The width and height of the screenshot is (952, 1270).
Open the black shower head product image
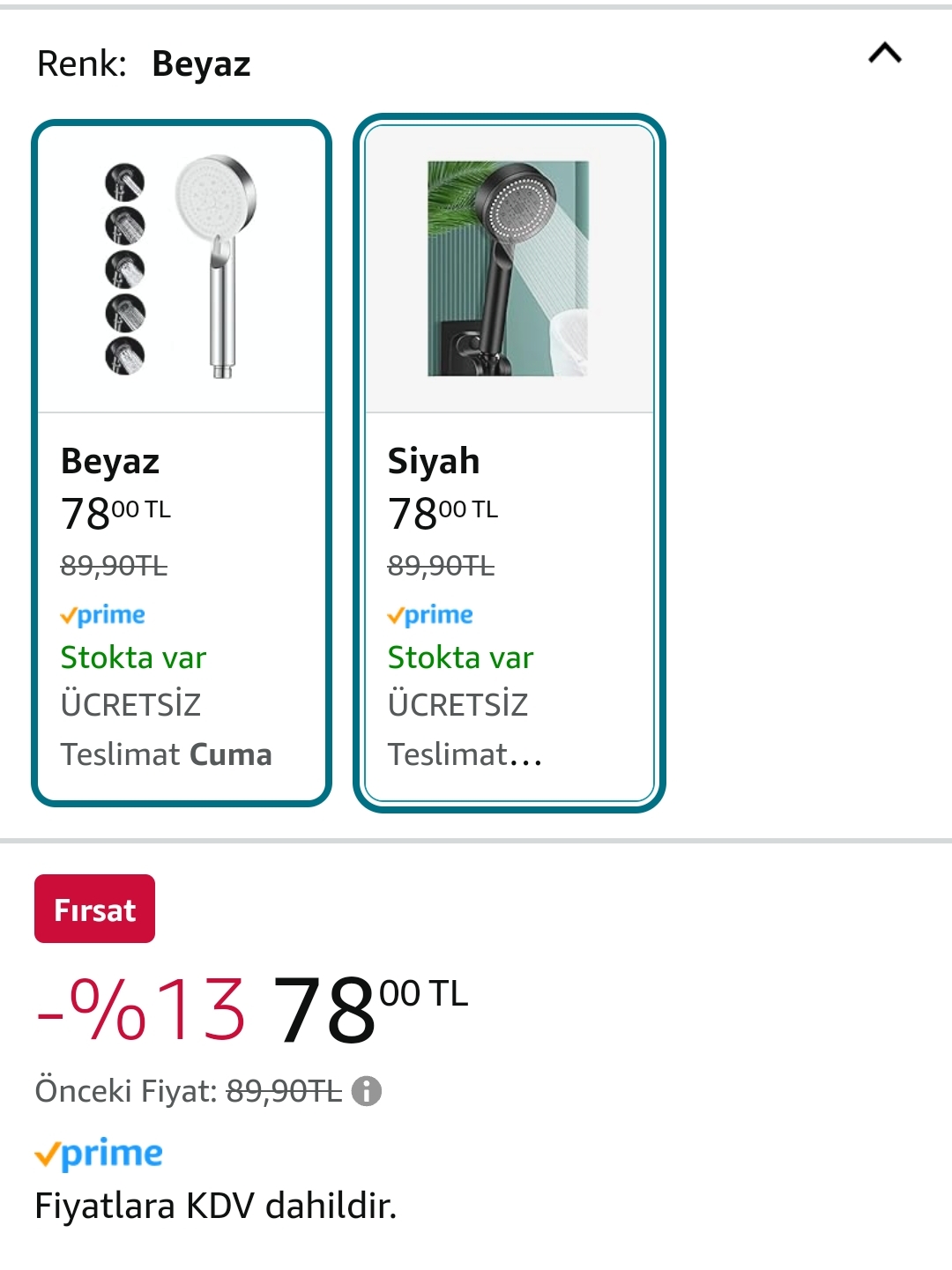509,268
